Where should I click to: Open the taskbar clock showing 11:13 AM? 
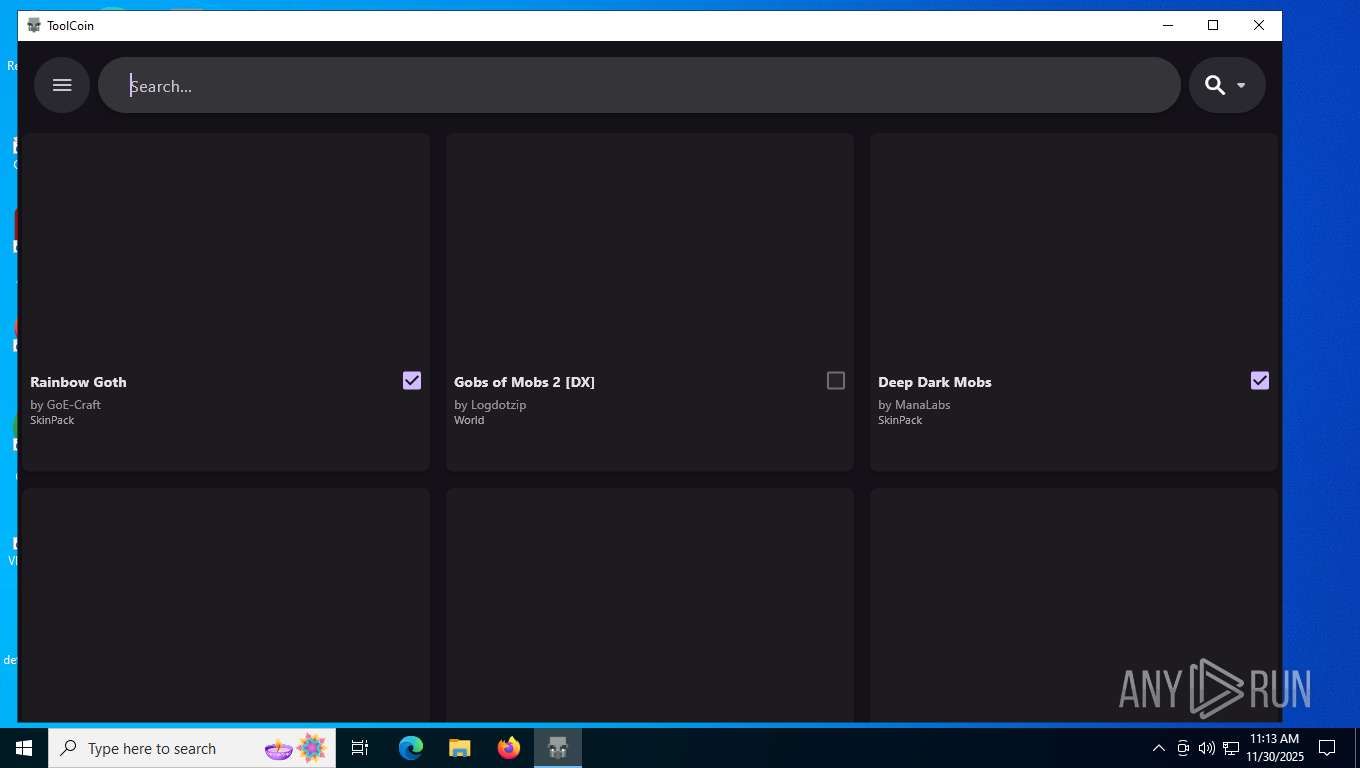1274,748
